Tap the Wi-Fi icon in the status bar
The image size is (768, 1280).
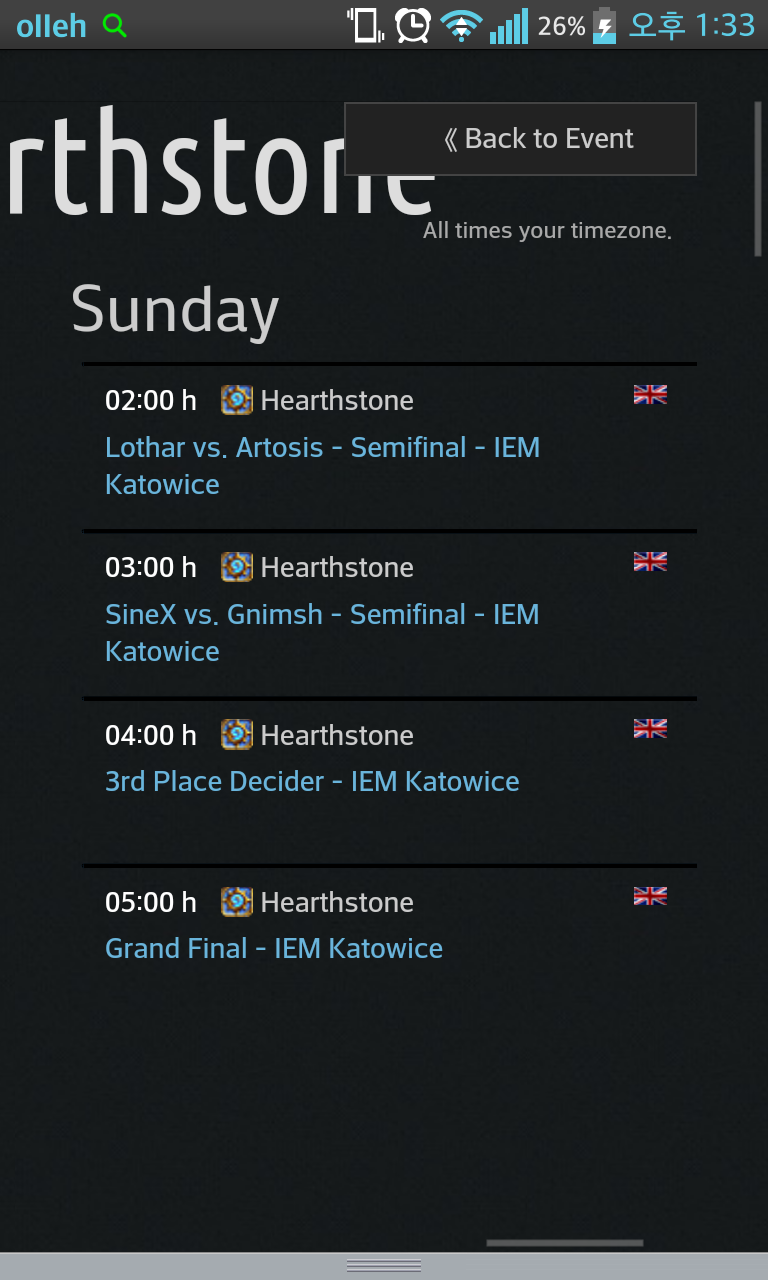(x=461, y=26)
